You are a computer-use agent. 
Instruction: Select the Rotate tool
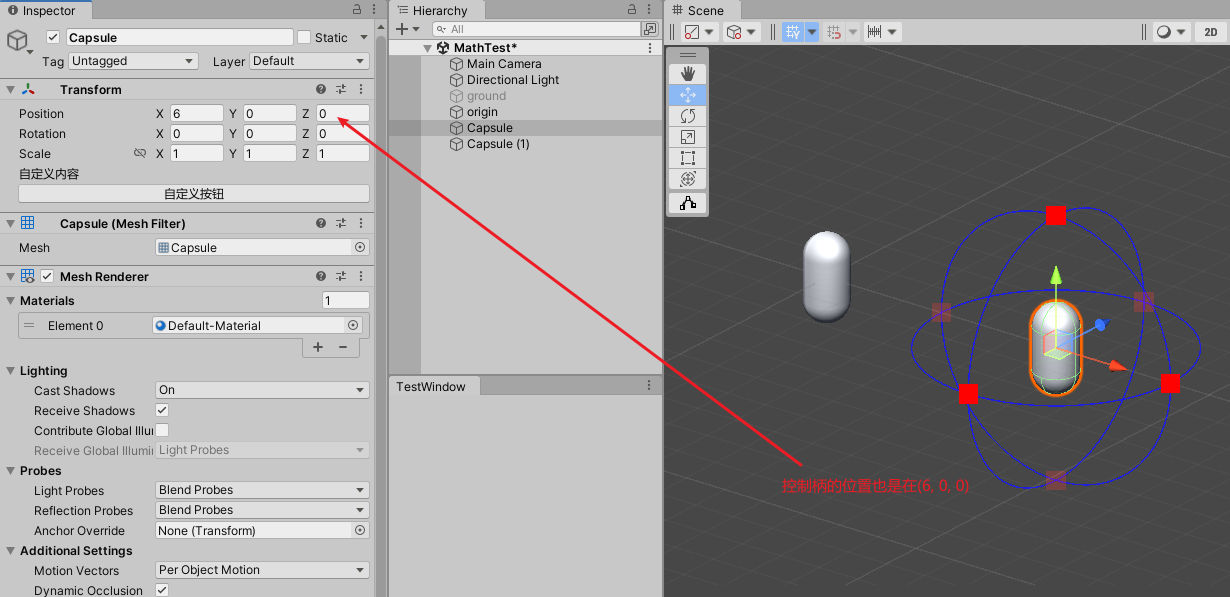(x=687, y=116)
